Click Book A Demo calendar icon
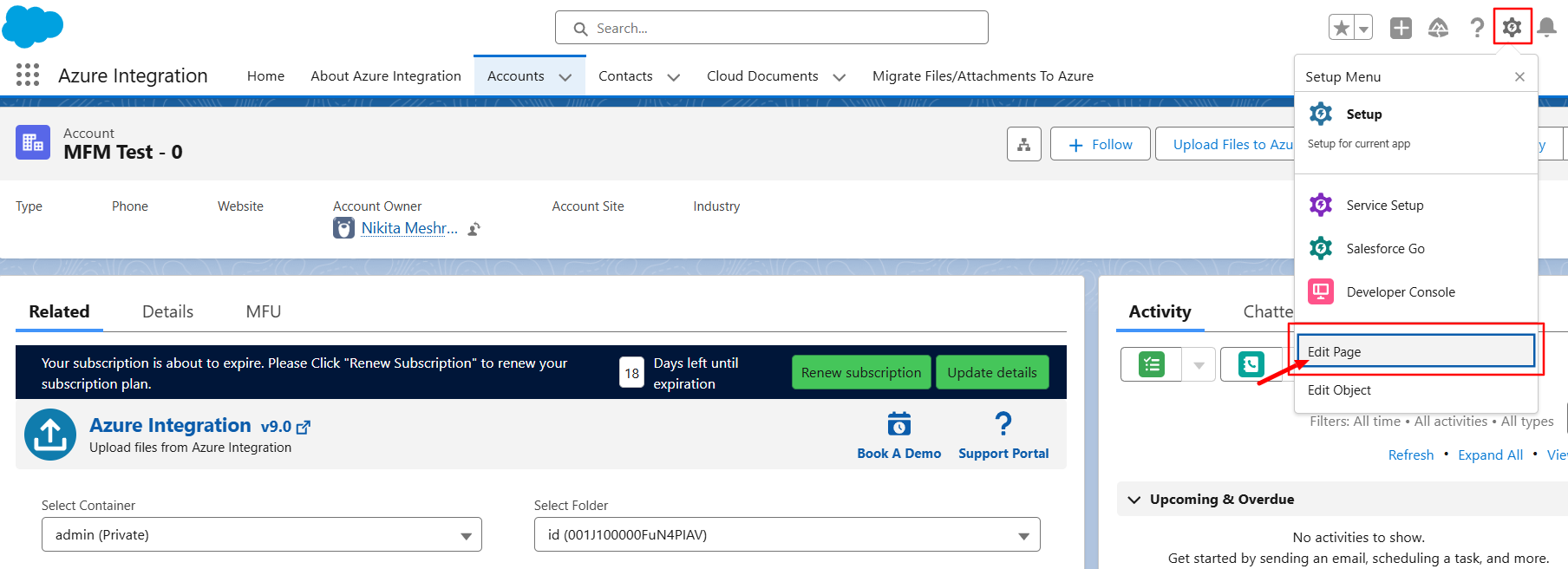The height and width of the screenshot is (569, 1568). point(899,424)
